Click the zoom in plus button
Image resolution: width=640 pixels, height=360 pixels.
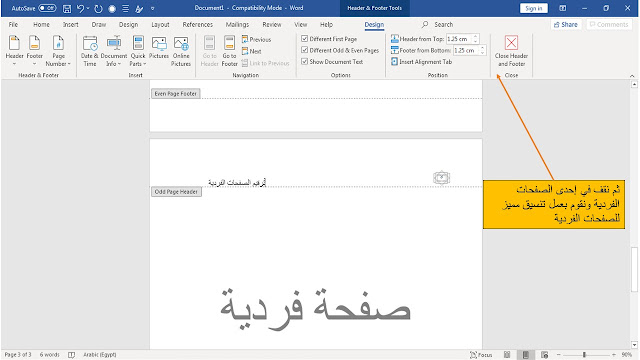pyautogui.click(x=613, y=355)
